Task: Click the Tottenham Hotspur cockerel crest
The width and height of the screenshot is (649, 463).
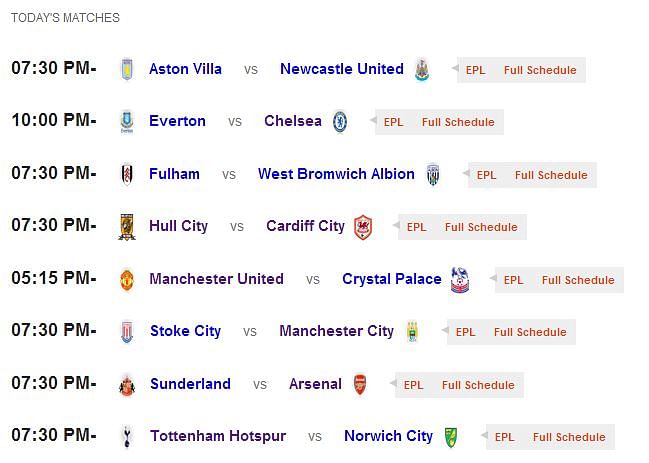Action: [x=127, y=437]
